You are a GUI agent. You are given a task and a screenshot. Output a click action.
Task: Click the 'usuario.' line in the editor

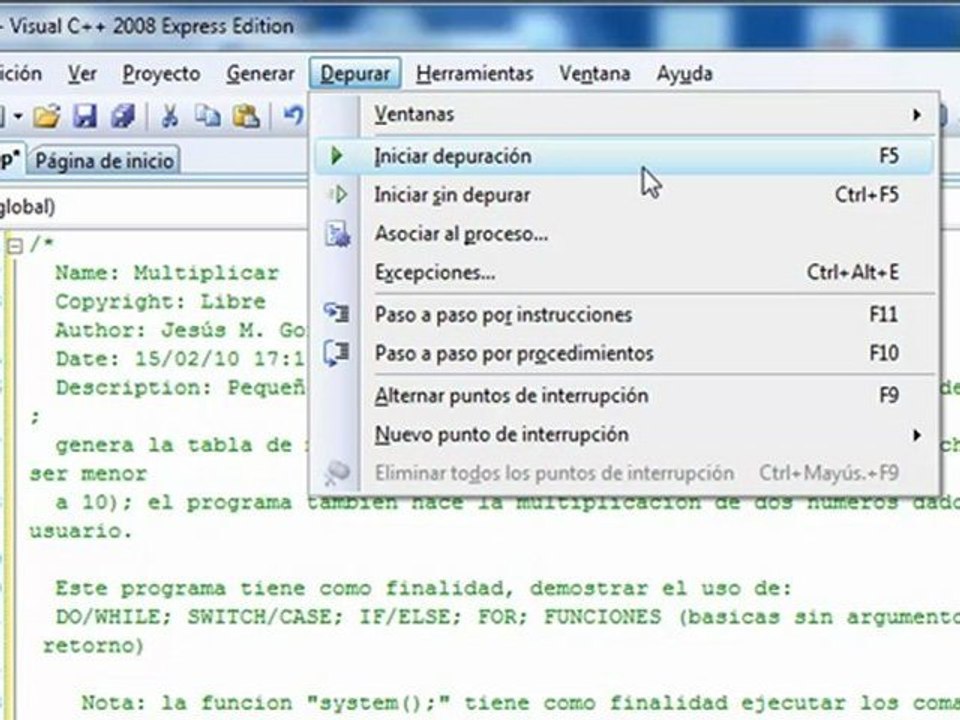(80, 531)
